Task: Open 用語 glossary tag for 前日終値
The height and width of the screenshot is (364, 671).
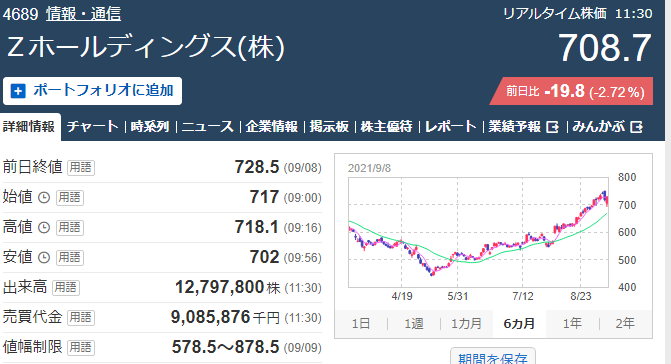Action: pyautogui.click(x=81, y=167)
